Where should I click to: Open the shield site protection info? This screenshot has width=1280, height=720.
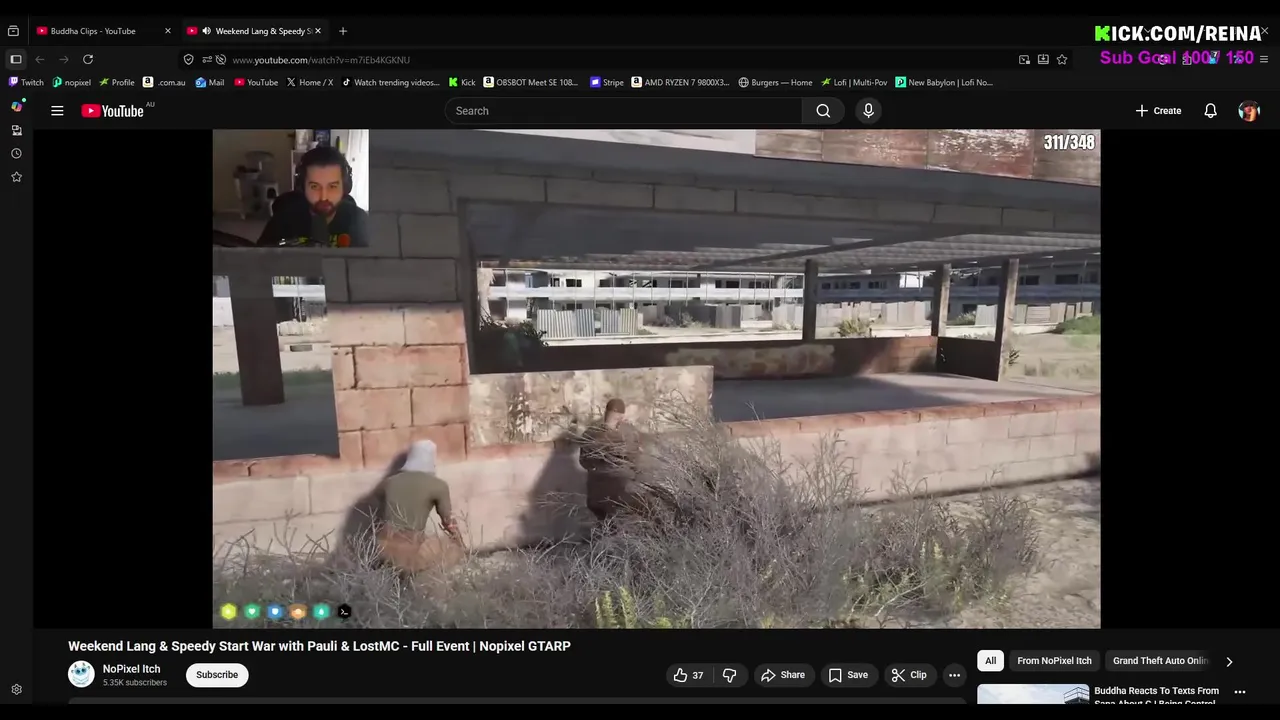tap(188, 60)
